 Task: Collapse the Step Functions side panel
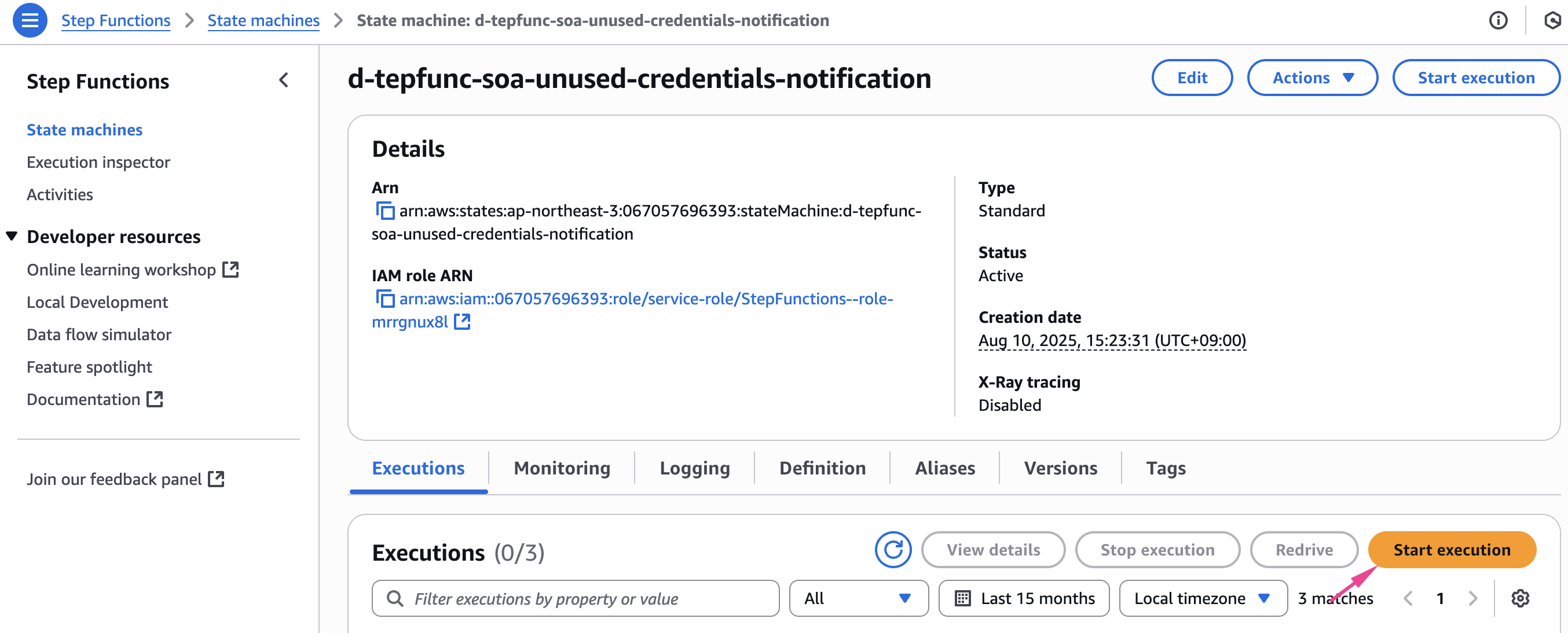(x=284, y=80)
